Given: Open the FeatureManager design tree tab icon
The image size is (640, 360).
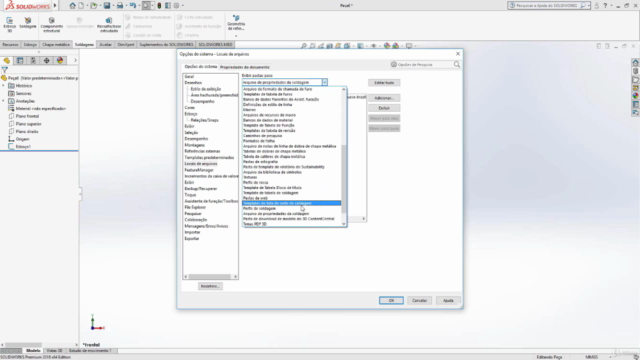Looking at the screenshot, I should (7, 60).
